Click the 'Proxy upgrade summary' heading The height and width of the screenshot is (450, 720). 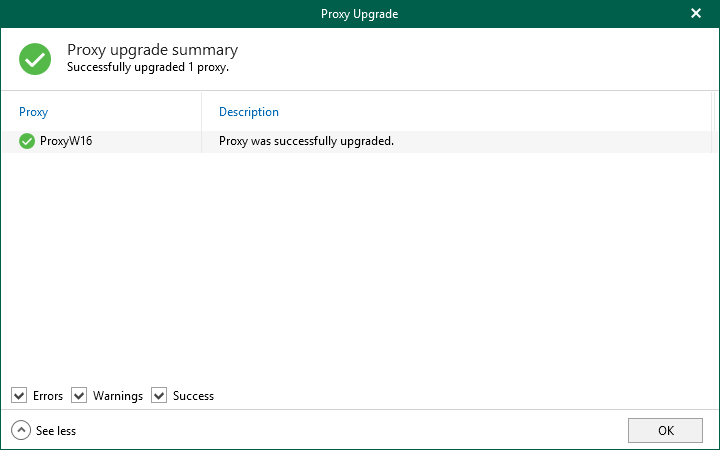[x=152, y=50]
